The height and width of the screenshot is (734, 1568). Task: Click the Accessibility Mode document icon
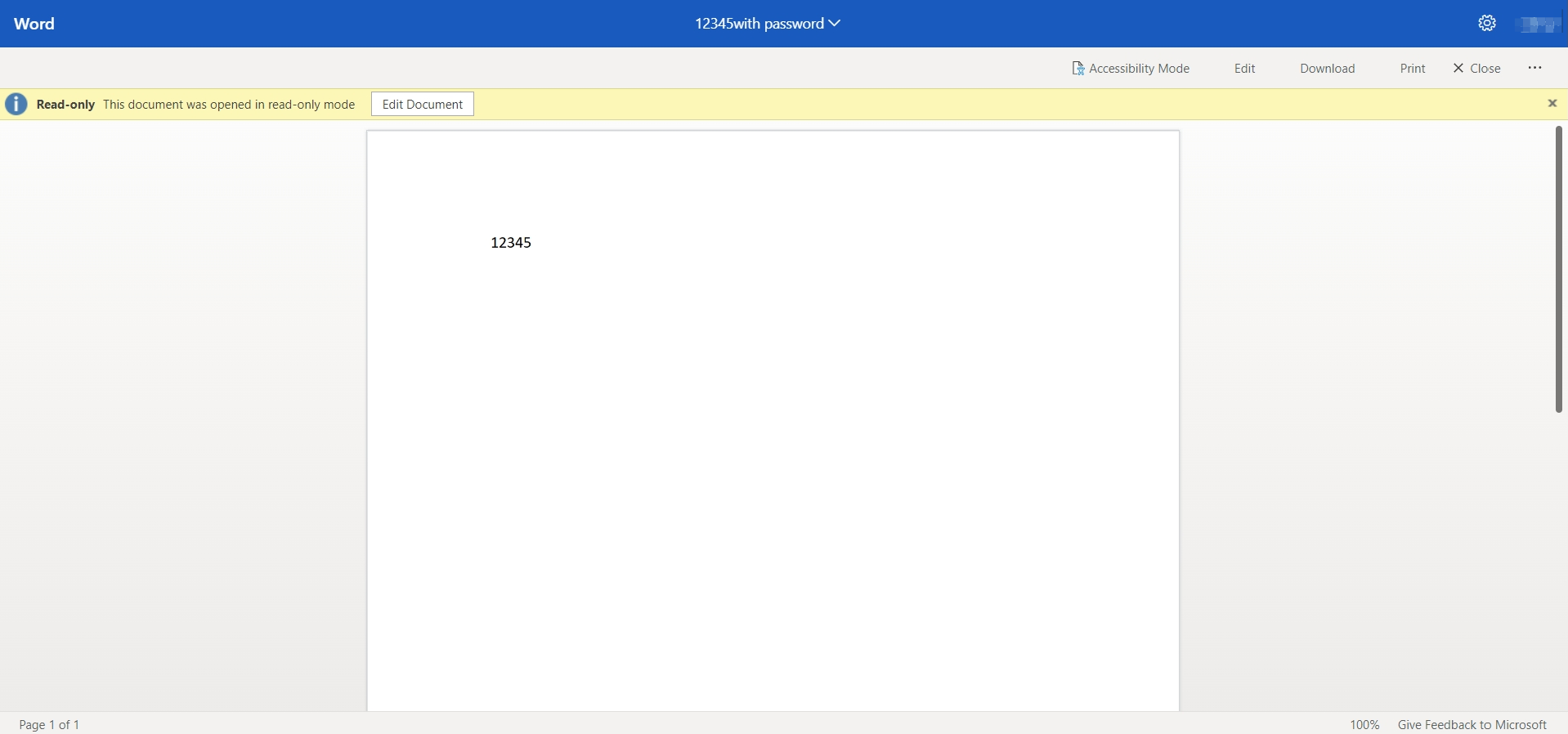point(1077,69)
